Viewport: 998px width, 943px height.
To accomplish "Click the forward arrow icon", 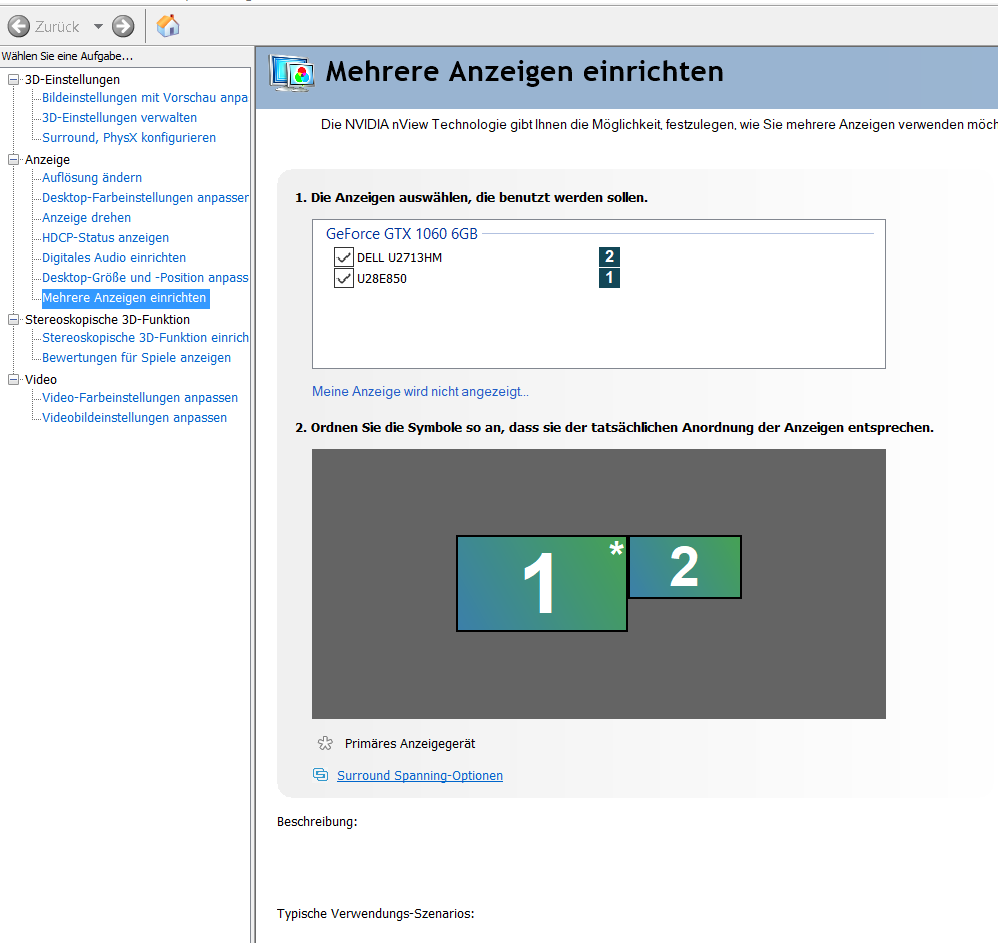I will (123, 26).
